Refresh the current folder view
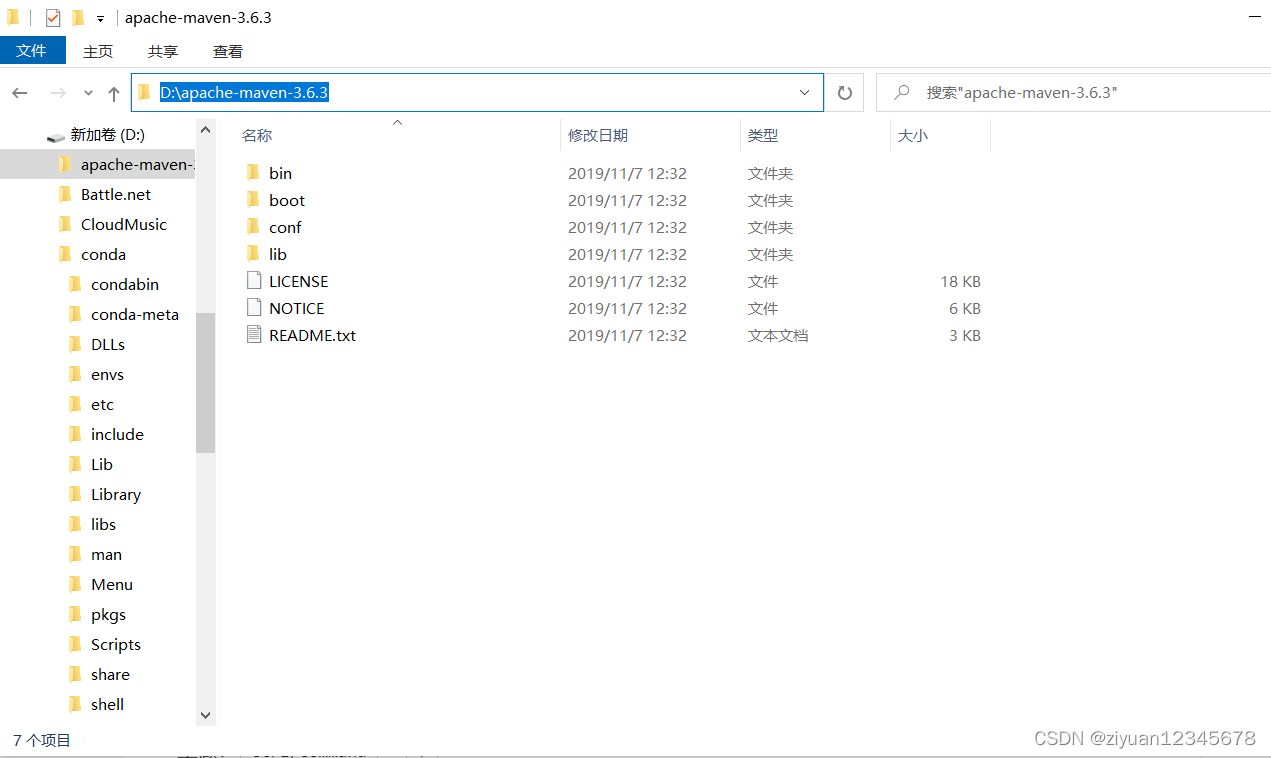Image resolution: width=1271 pixels, height=758 pixels. pyautogui.click(x=845, y=93)
